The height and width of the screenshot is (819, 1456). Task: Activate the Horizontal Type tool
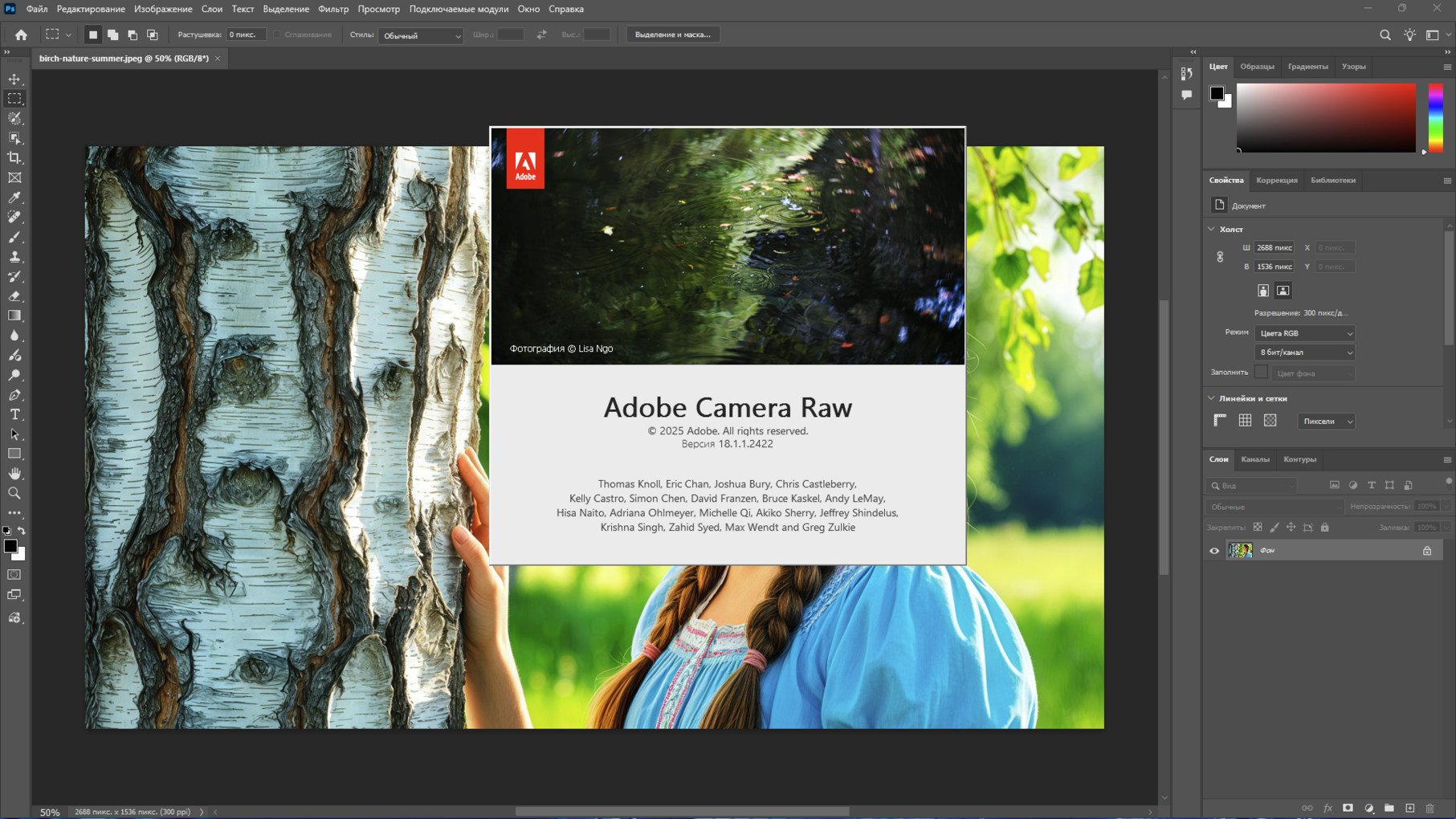coord(14,415)
